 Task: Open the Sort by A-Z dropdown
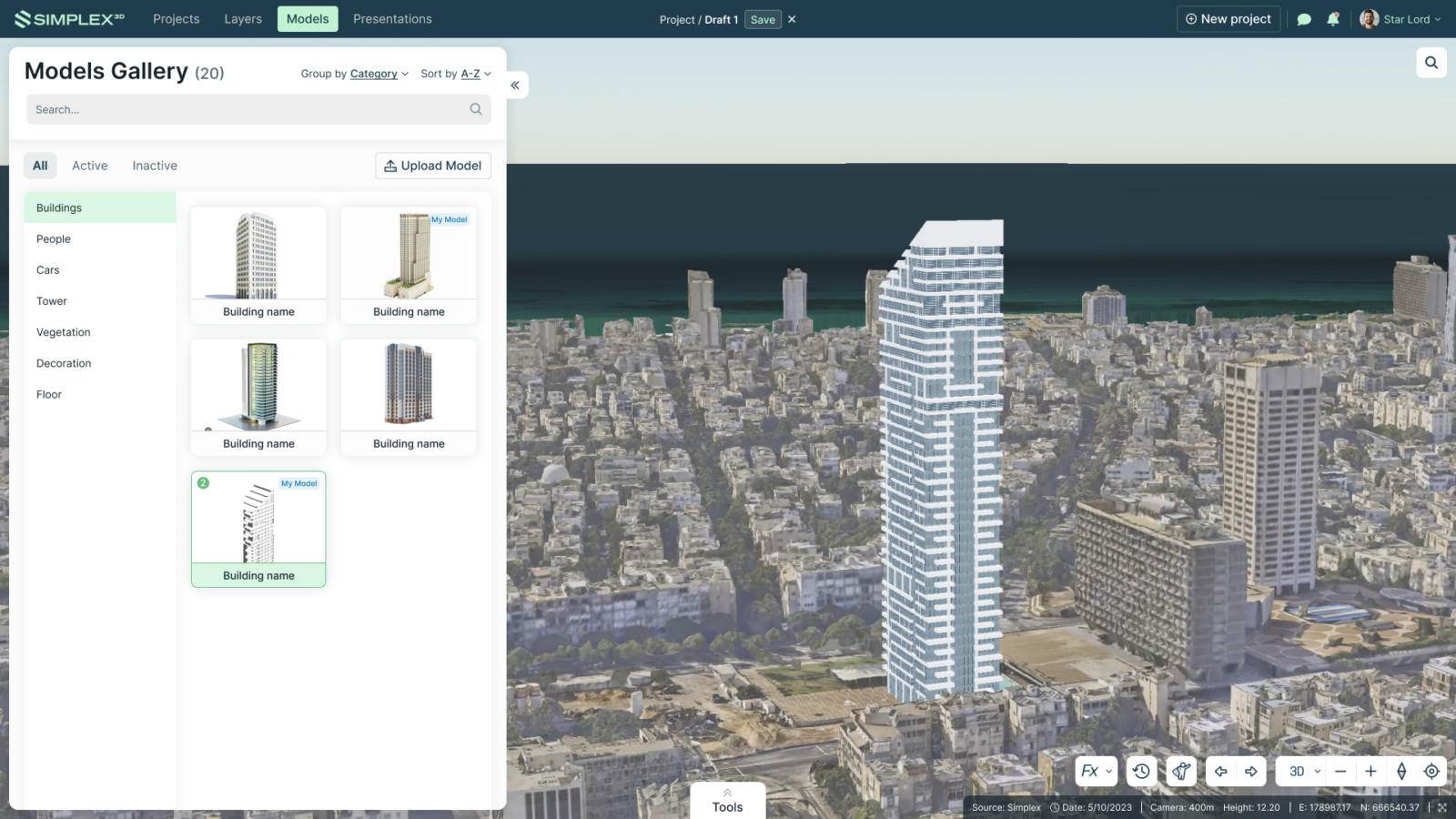coord(456,74)
